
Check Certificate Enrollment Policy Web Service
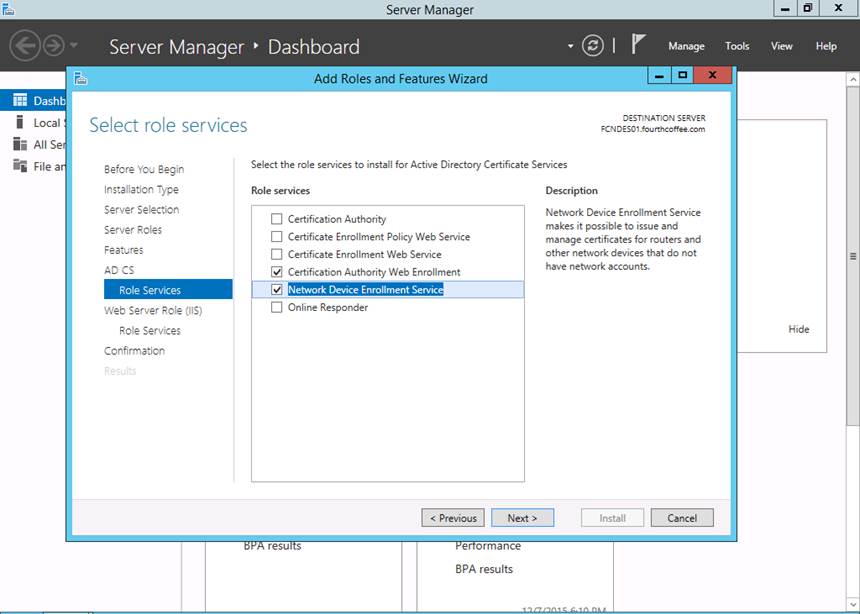point(277,237)
